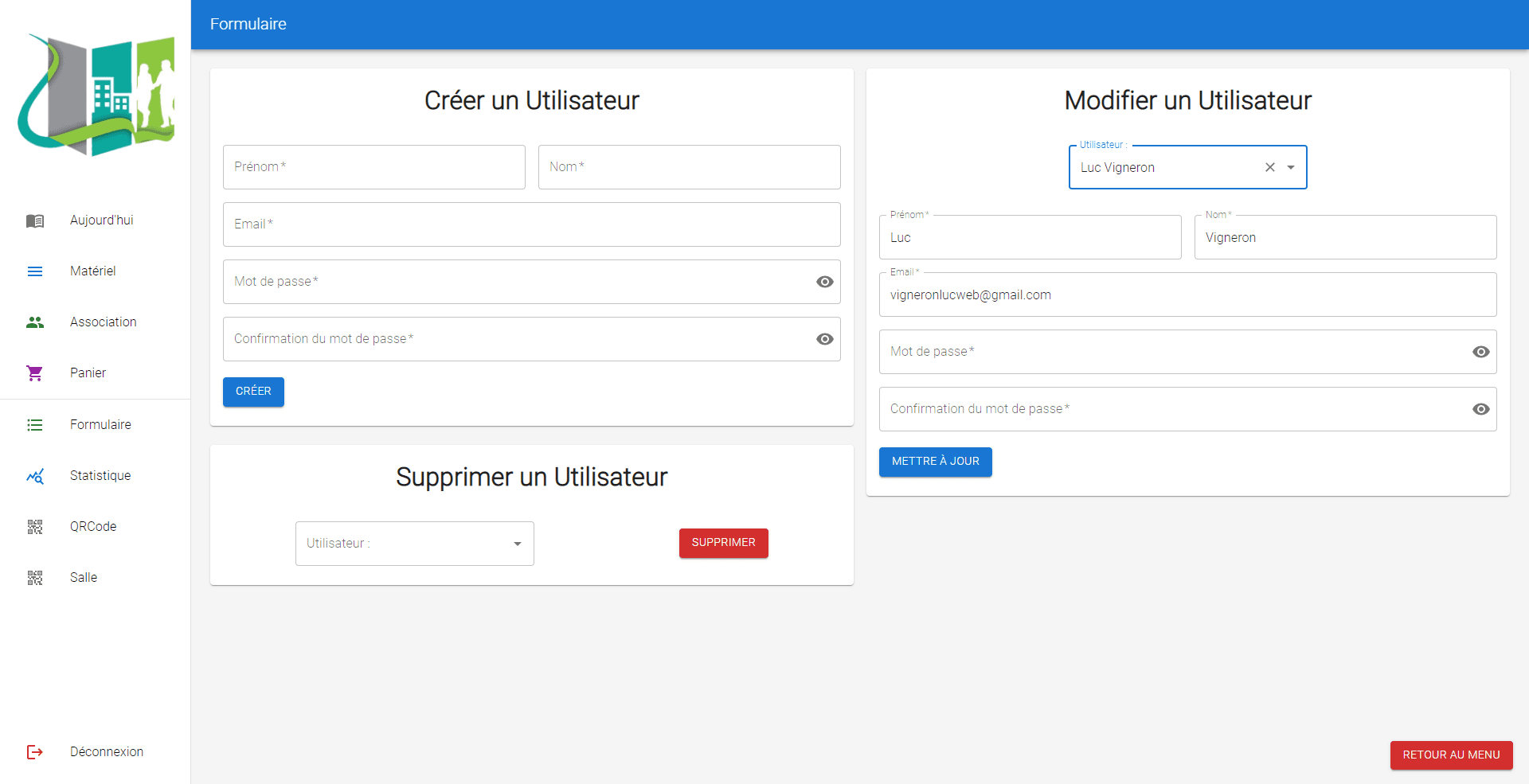The image size is (1529, 784).
Task: Click the book icon beside Aujourd'hui
Action: pos(35,220)
